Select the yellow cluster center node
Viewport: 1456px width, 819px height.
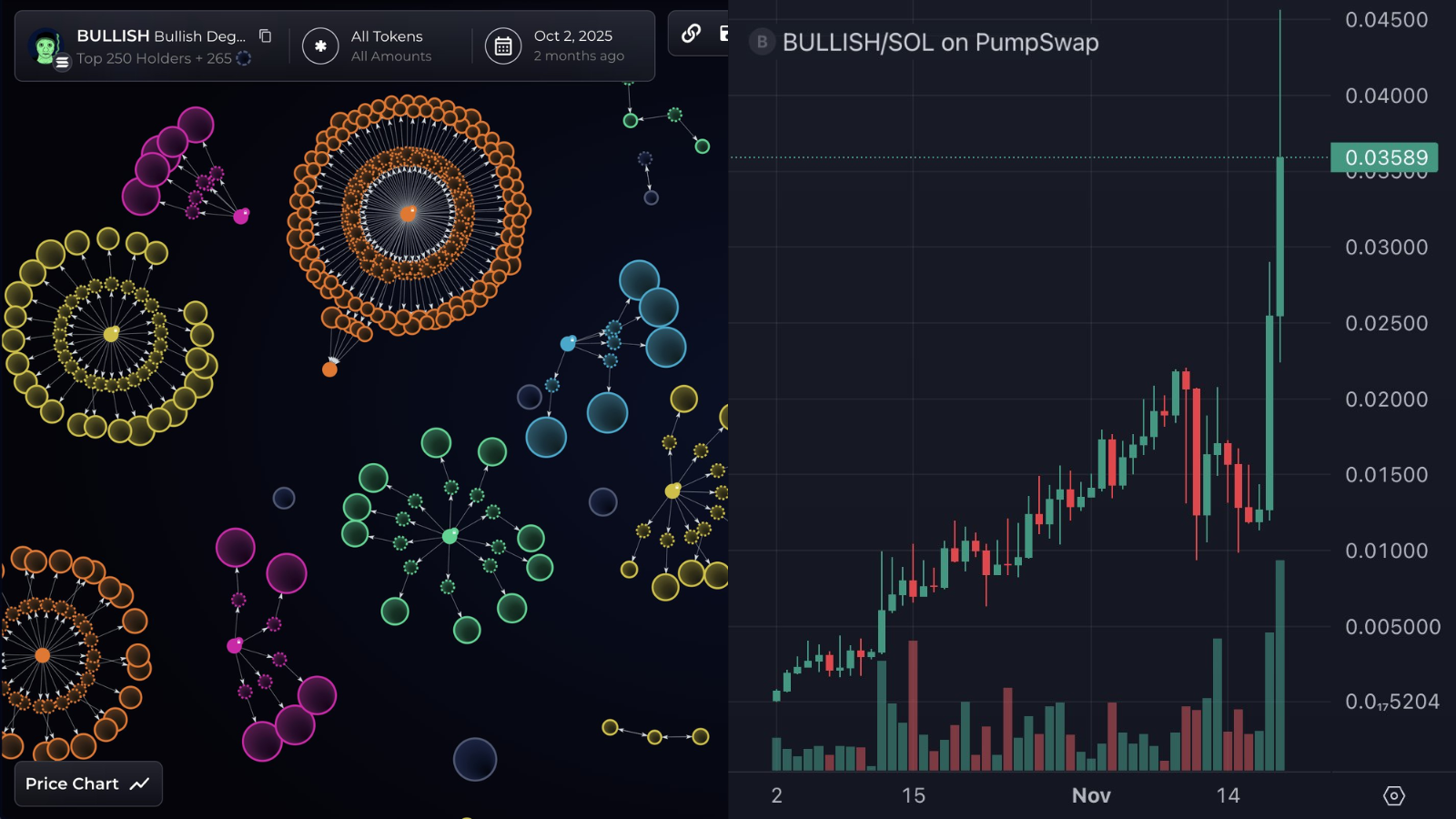pos(111,334)
